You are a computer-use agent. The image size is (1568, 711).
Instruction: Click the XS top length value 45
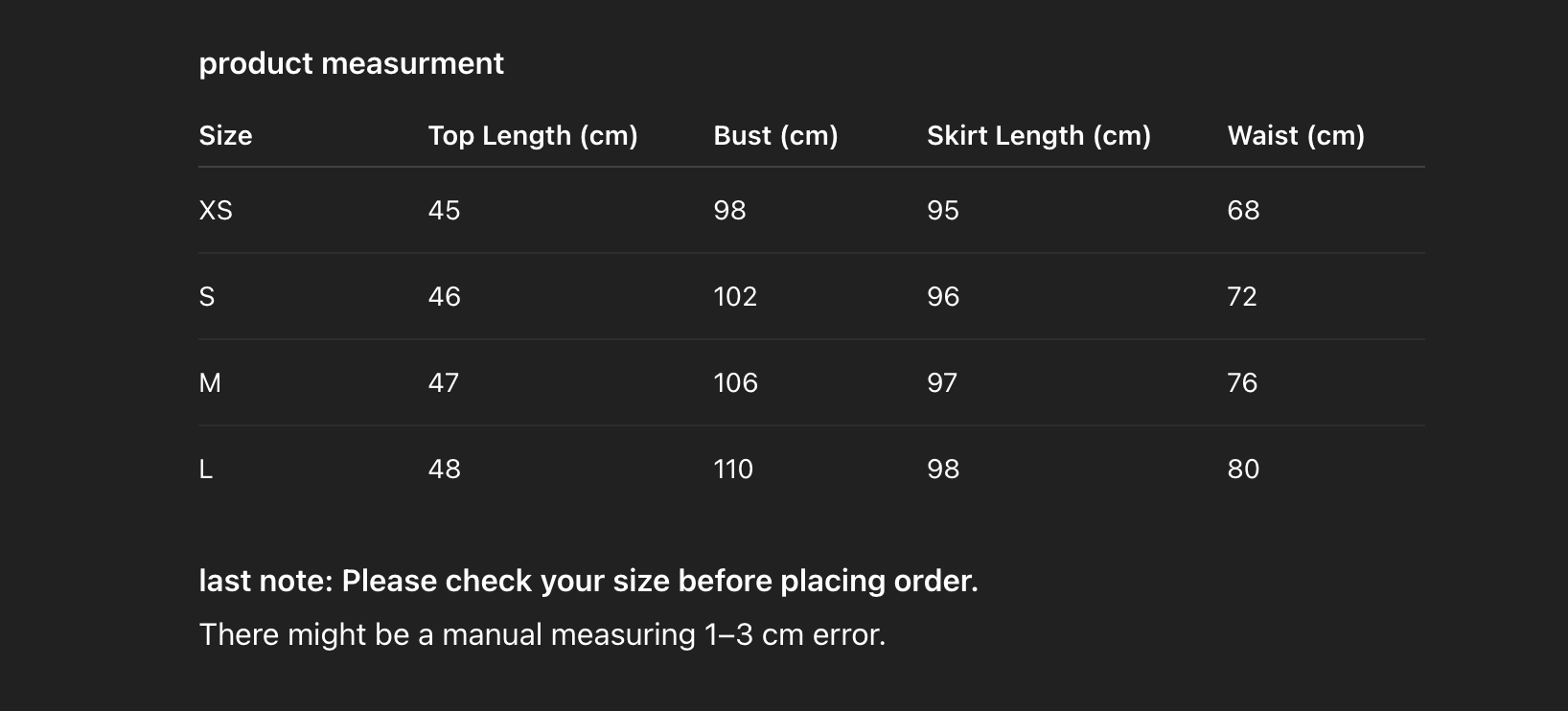(x=444, y=211)
